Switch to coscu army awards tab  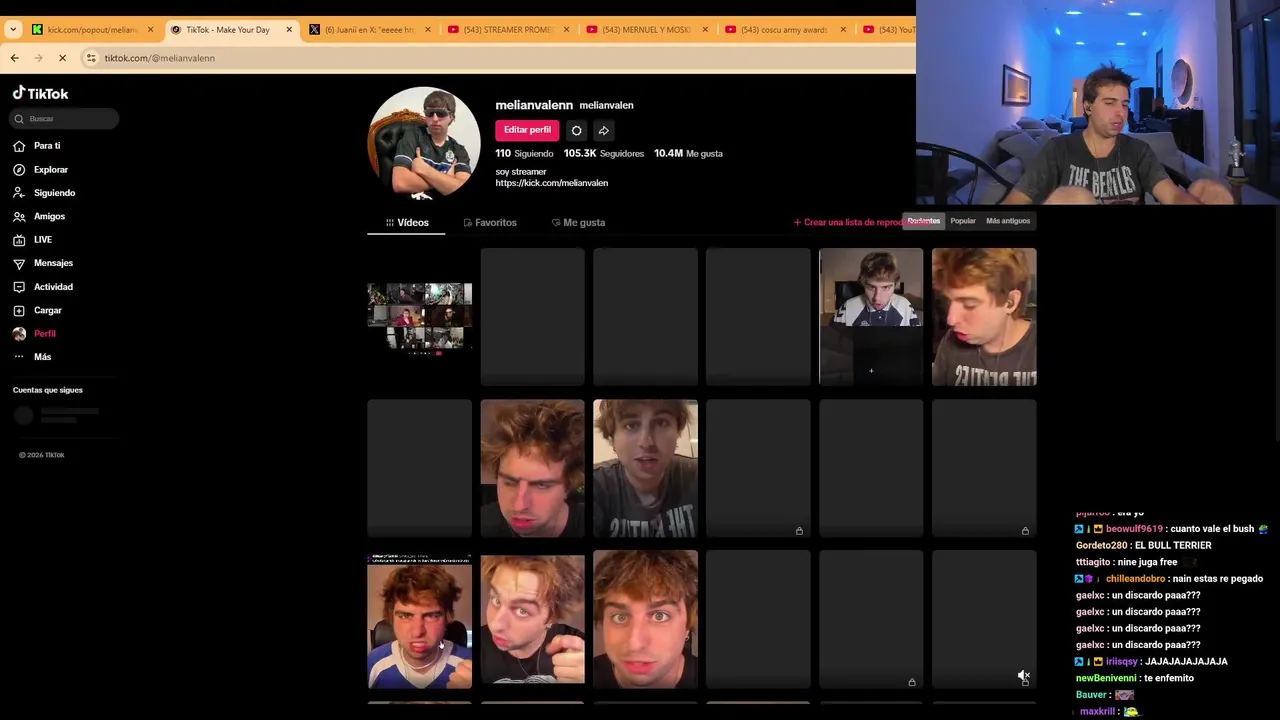[x=784, y=30]
